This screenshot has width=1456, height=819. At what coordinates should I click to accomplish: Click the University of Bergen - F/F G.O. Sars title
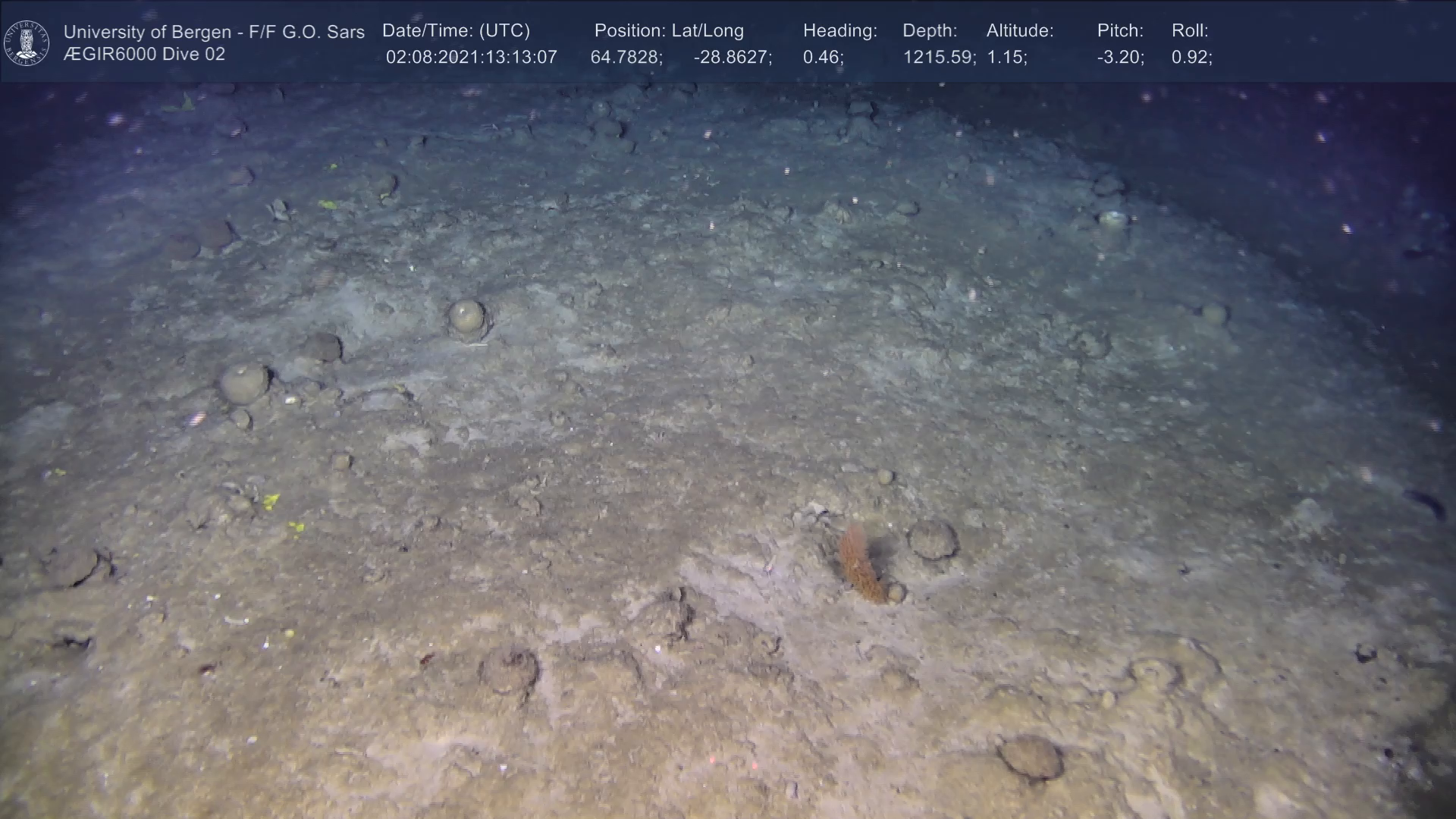(214, 32)
